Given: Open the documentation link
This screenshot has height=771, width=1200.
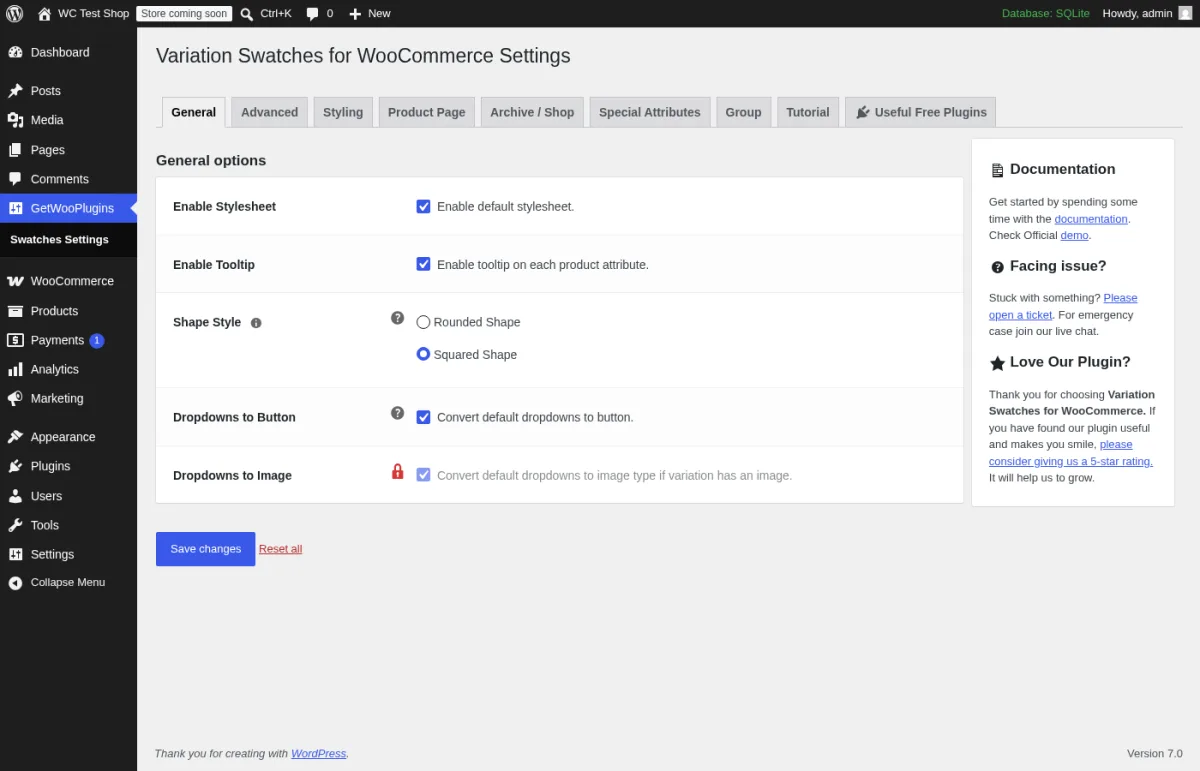Looking at the screenshot, I should (1091, 219).
